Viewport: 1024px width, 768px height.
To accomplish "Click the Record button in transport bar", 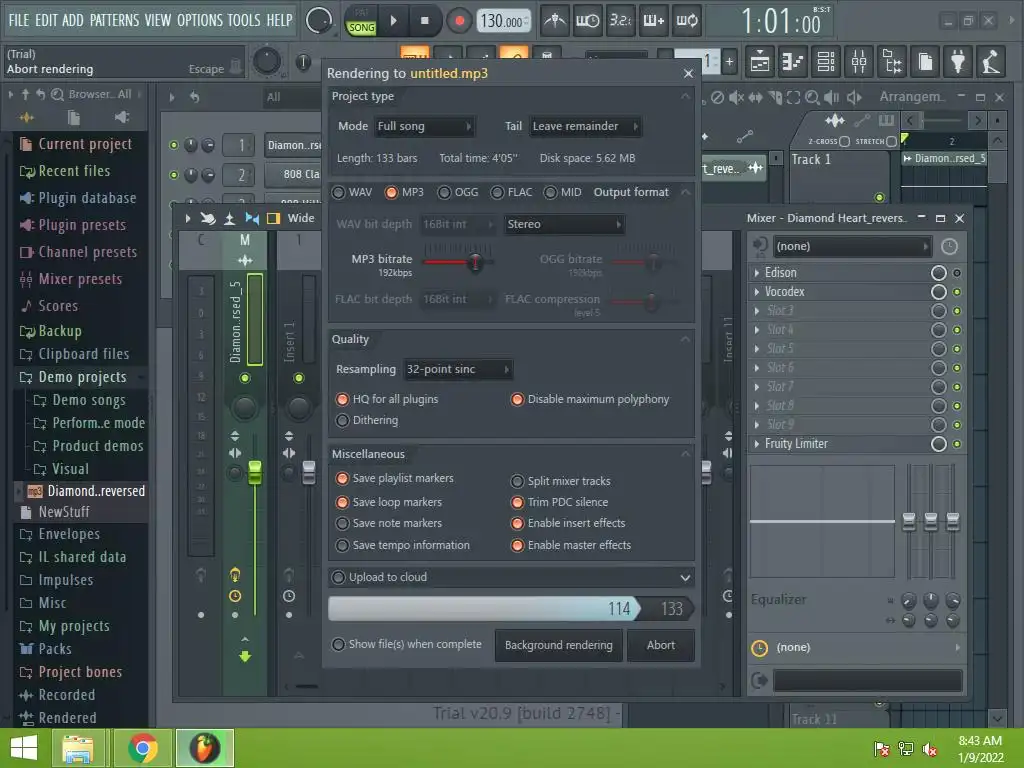I will tap(459, 21).
